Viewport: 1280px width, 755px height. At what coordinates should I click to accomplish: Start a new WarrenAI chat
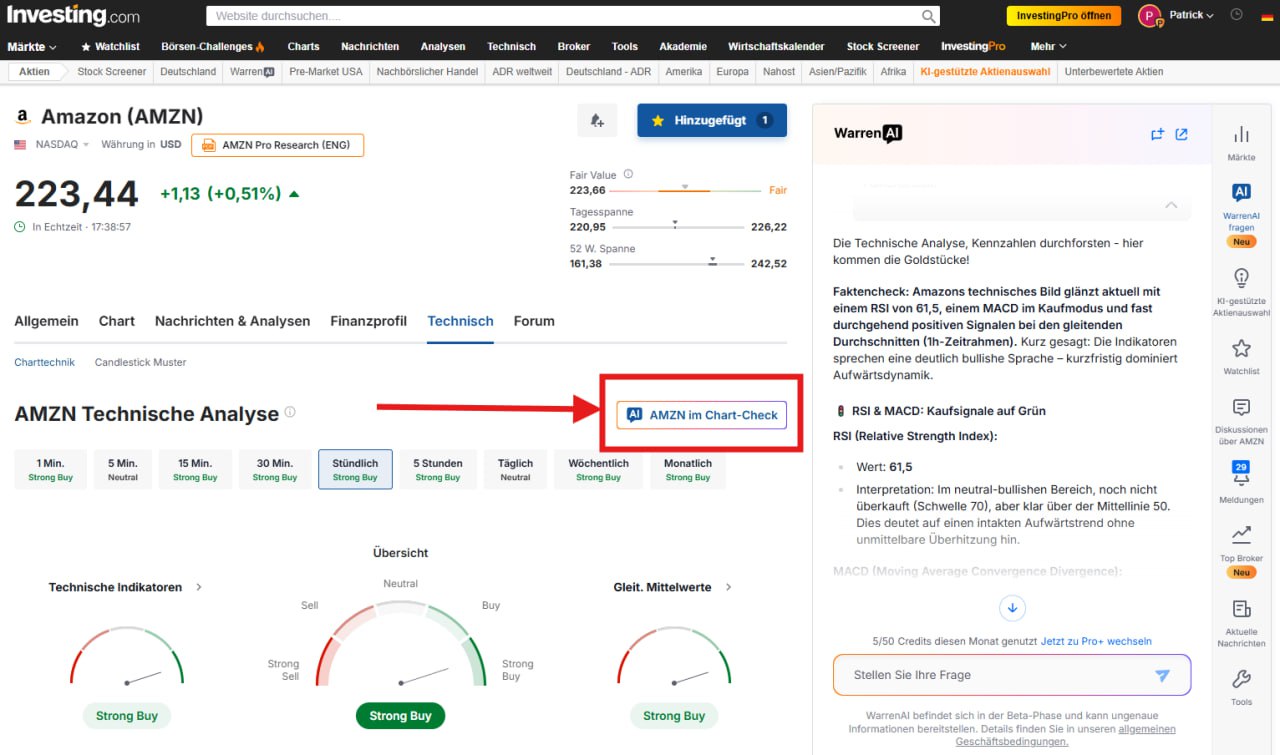pos(1157,134)
